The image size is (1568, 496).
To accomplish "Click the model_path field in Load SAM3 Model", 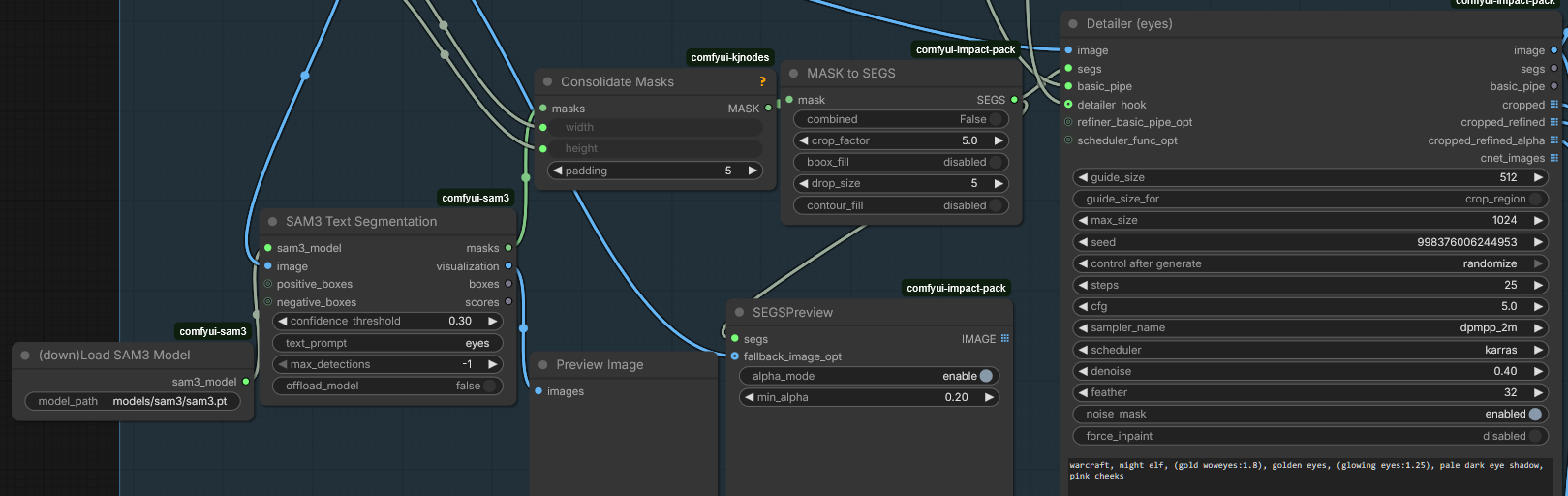I will 133,401.
